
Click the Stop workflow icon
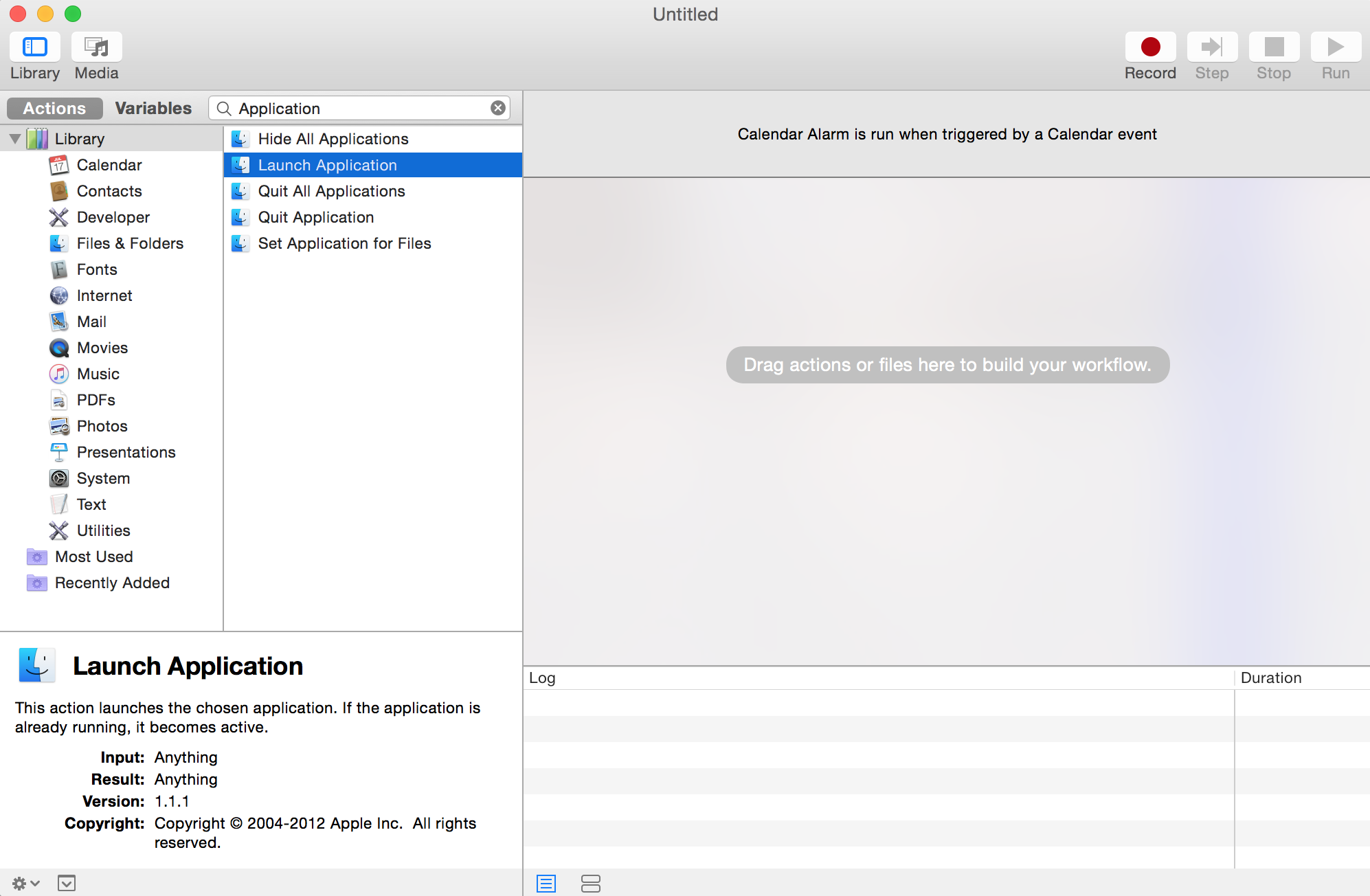[1274, 47]
